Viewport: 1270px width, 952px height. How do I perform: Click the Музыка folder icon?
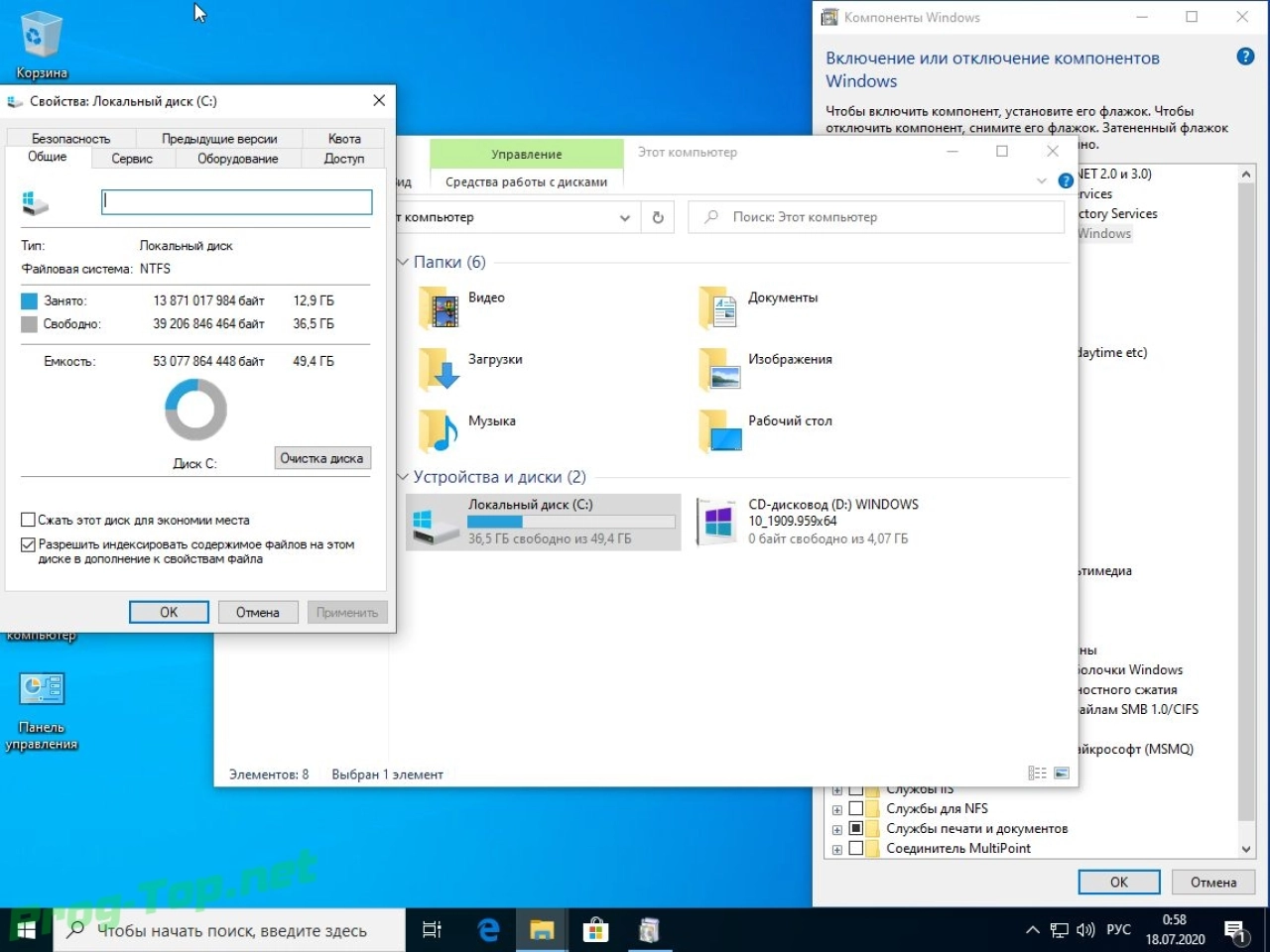438,430
